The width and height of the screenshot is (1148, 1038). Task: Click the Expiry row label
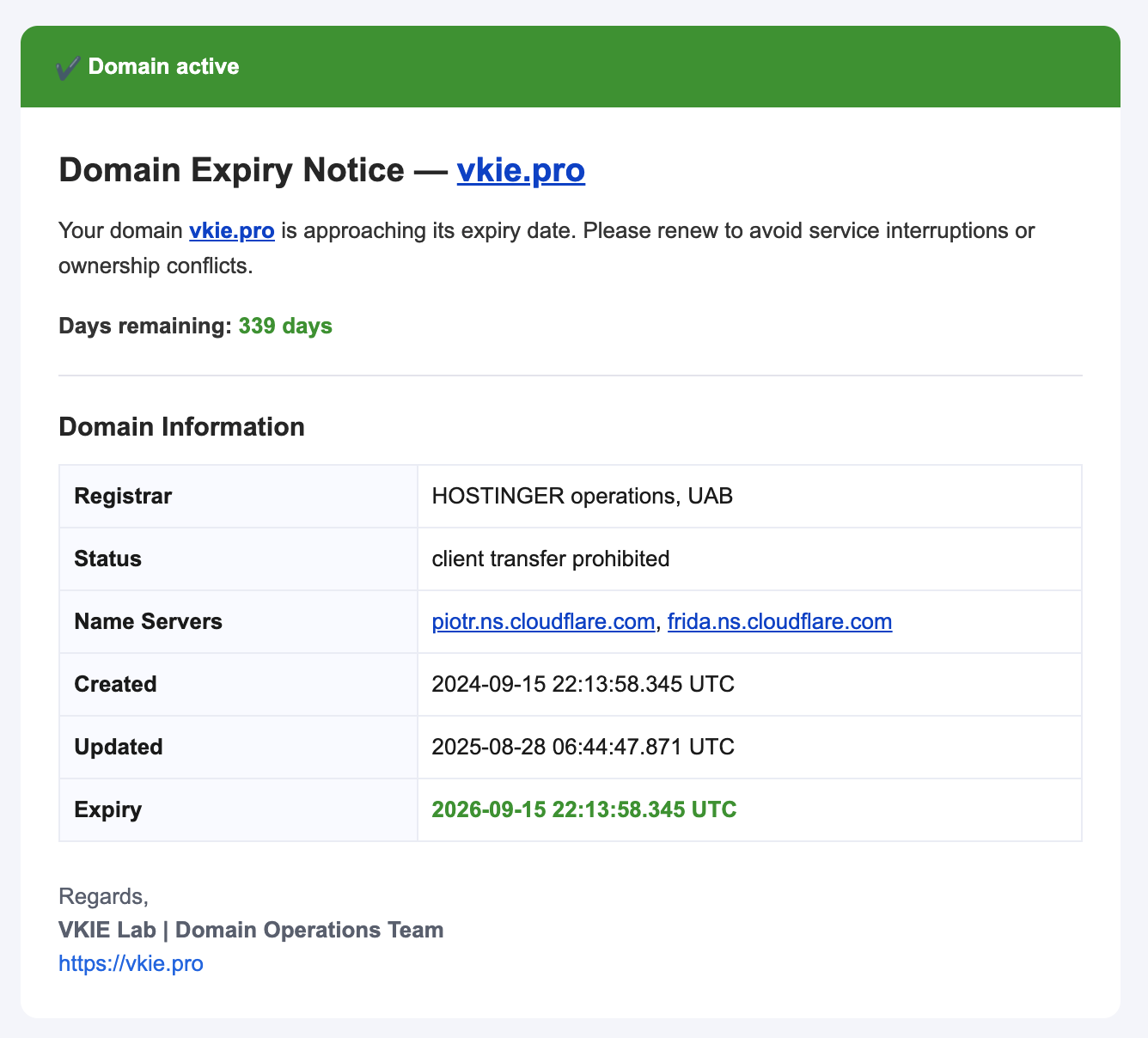tap(108, 809)
